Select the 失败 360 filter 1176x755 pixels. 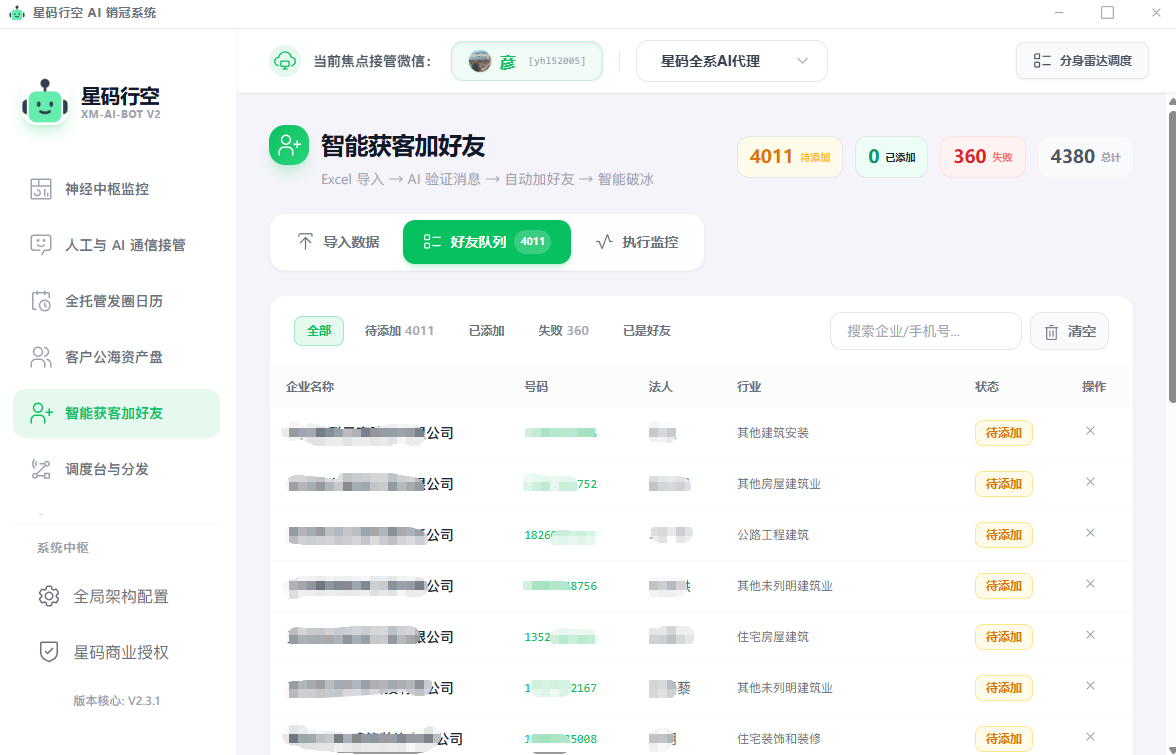(x=563, y=330)
